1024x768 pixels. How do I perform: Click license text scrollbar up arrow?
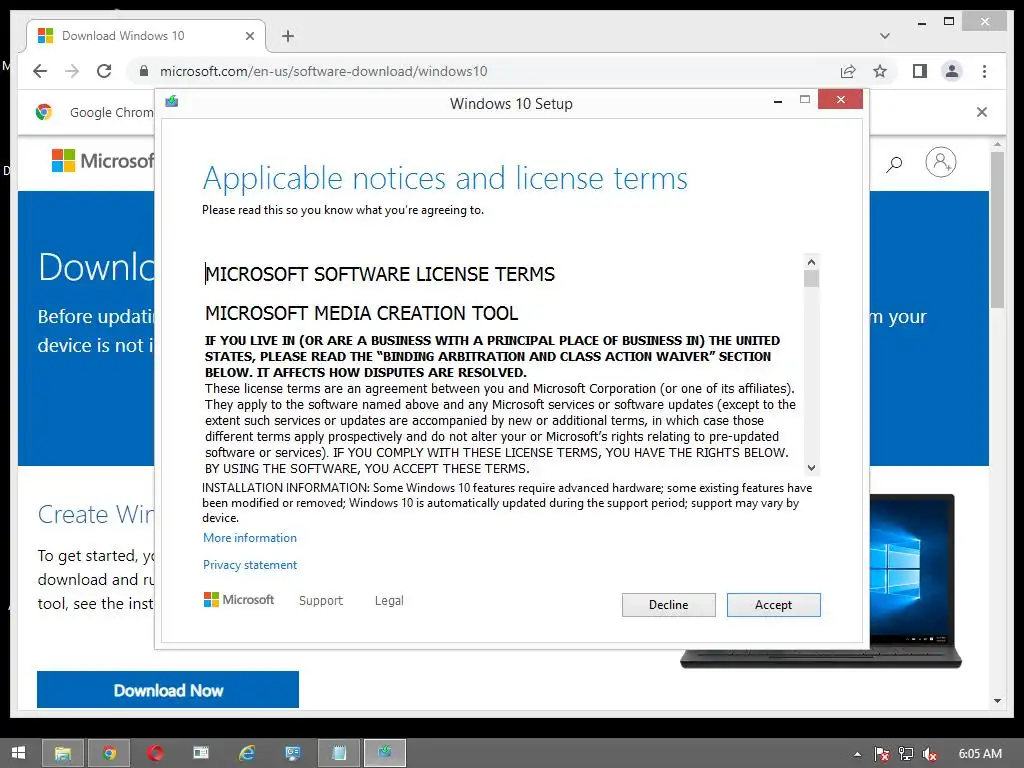(x=811, y=262)
